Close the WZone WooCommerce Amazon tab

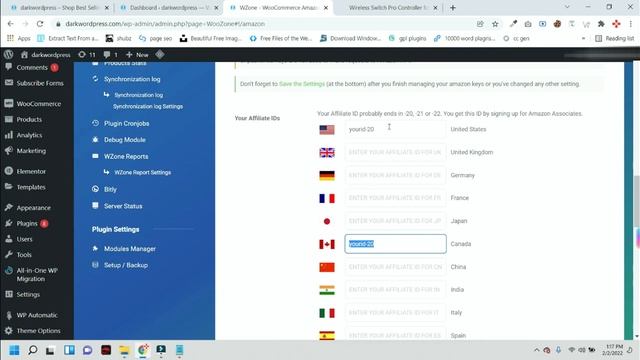pos(326,8)
